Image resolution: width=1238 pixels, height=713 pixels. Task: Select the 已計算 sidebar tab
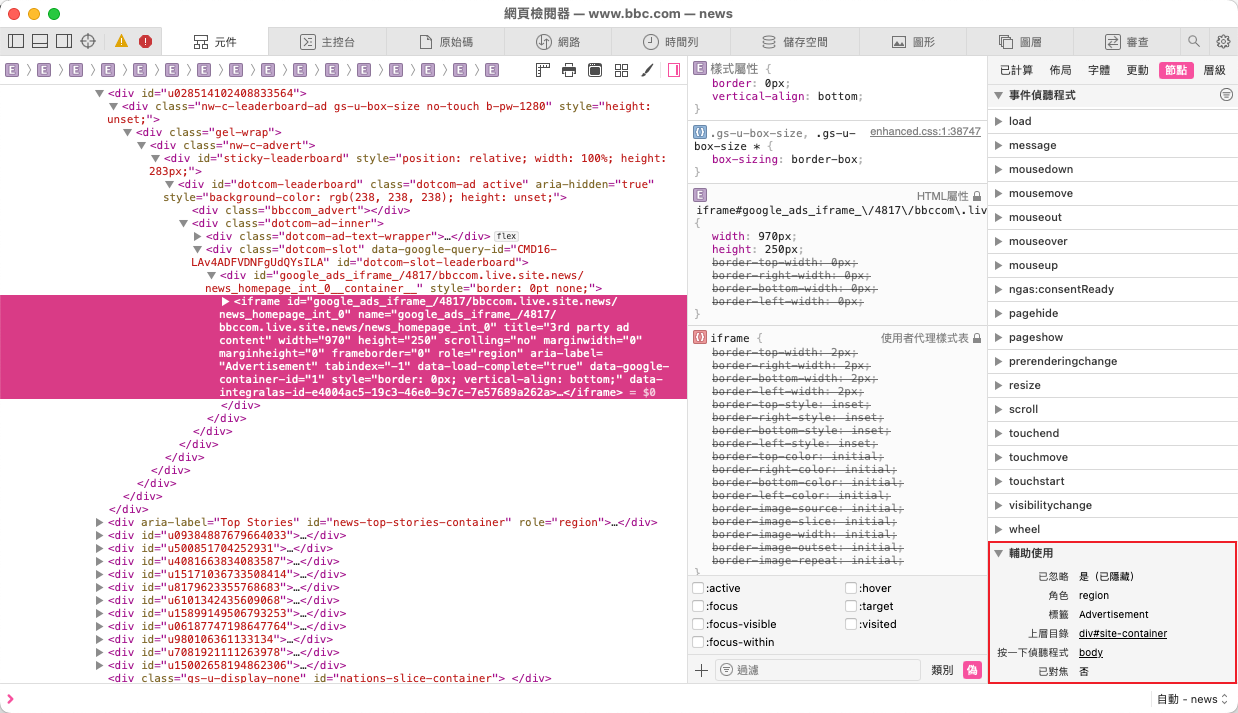coord(1016,70)
